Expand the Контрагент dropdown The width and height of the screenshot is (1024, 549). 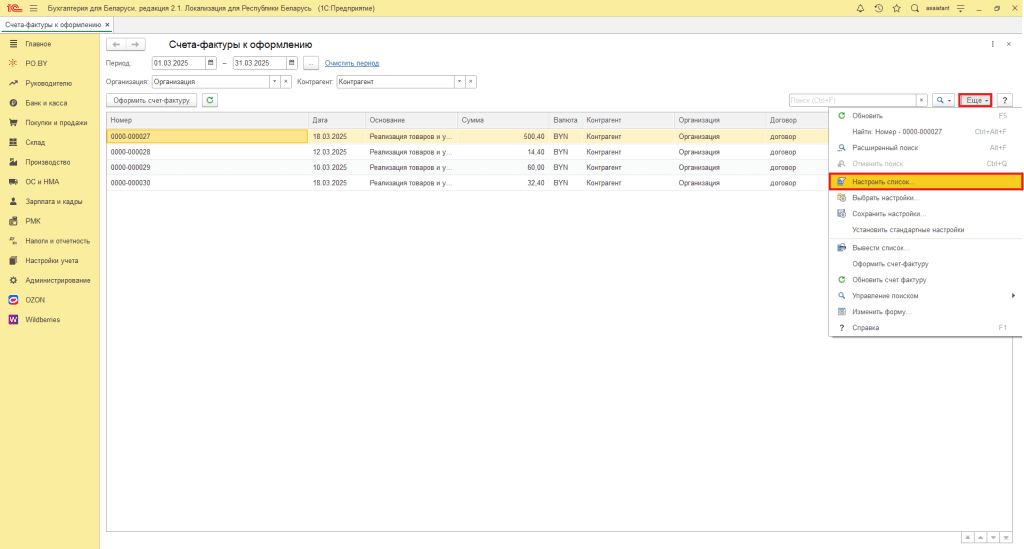459,82
